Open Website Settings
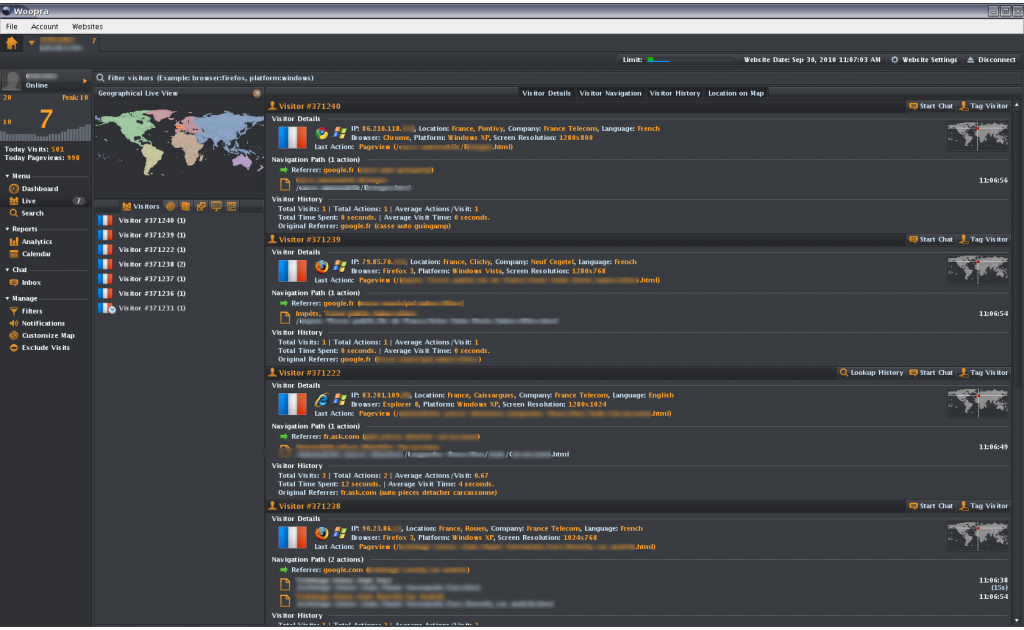 [x=924, y=60]
